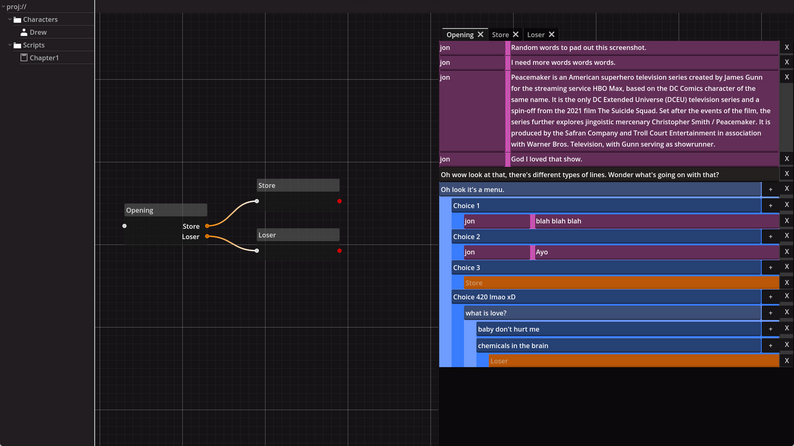Click the plus icon on 'what is love?' row
Image resolution: width=794 pixels, height=446 pixels.
tap(770, 313)
